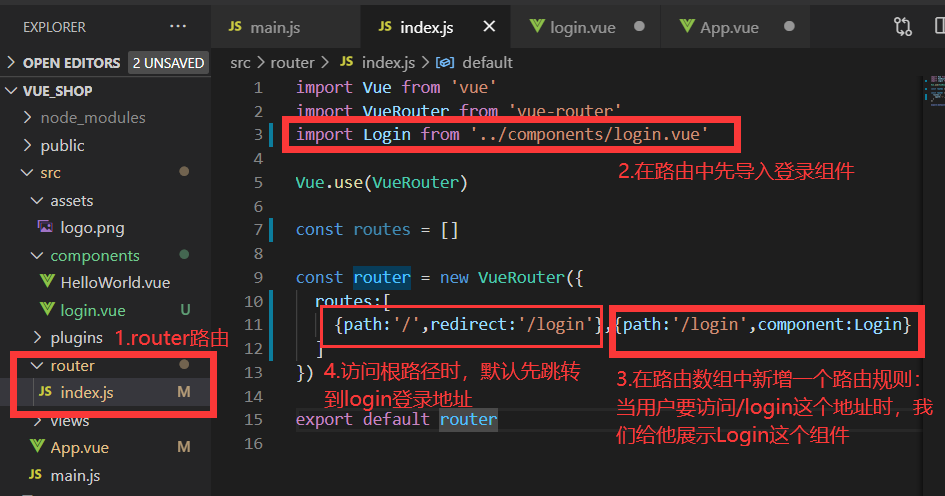Click 'export default router' code line
945x496 pixels.
pyautogui.click(x=397, y=419)
